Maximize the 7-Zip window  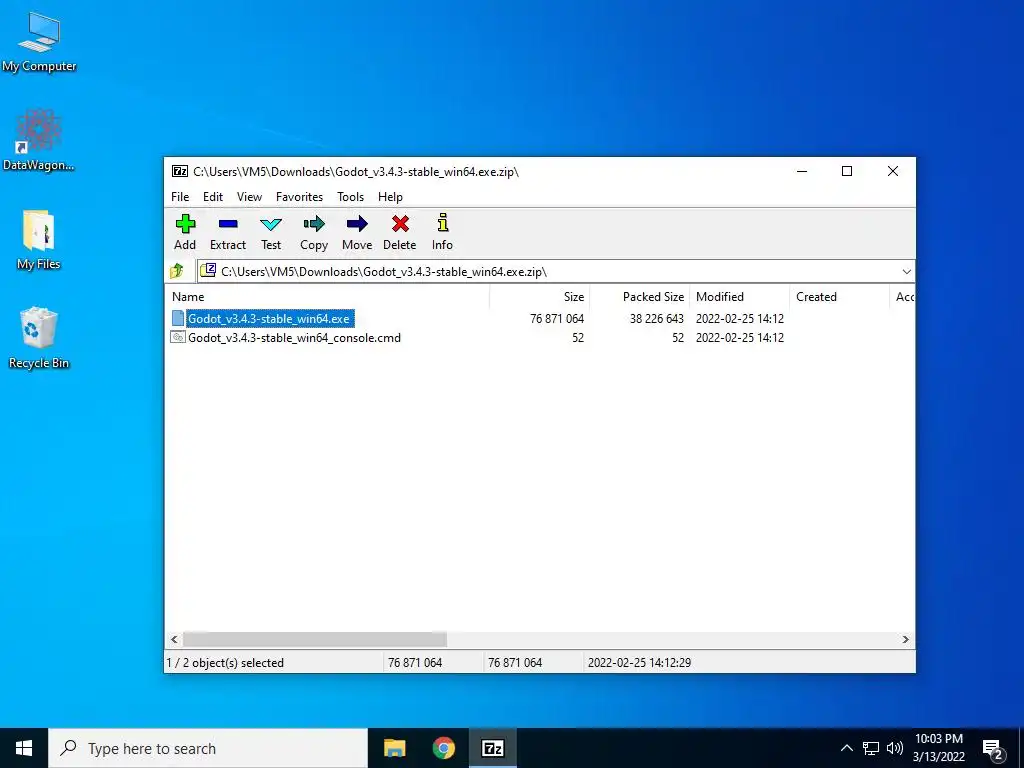[x=847, y=171]
